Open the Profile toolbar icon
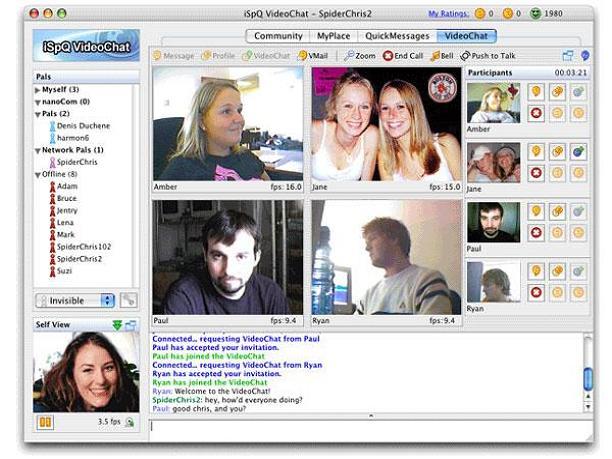The image size is (612, 459). click(218, 56)
